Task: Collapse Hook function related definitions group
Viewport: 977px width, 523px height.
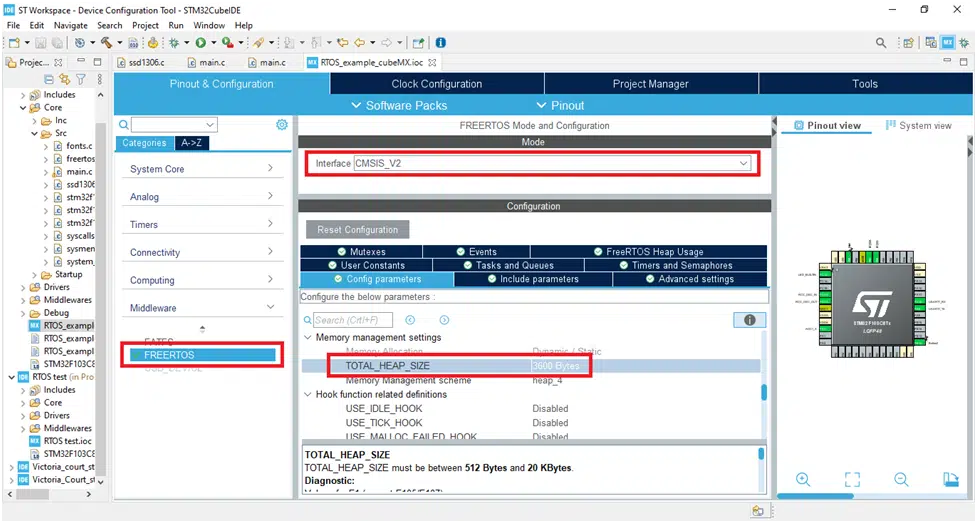Action: point(307,395)
